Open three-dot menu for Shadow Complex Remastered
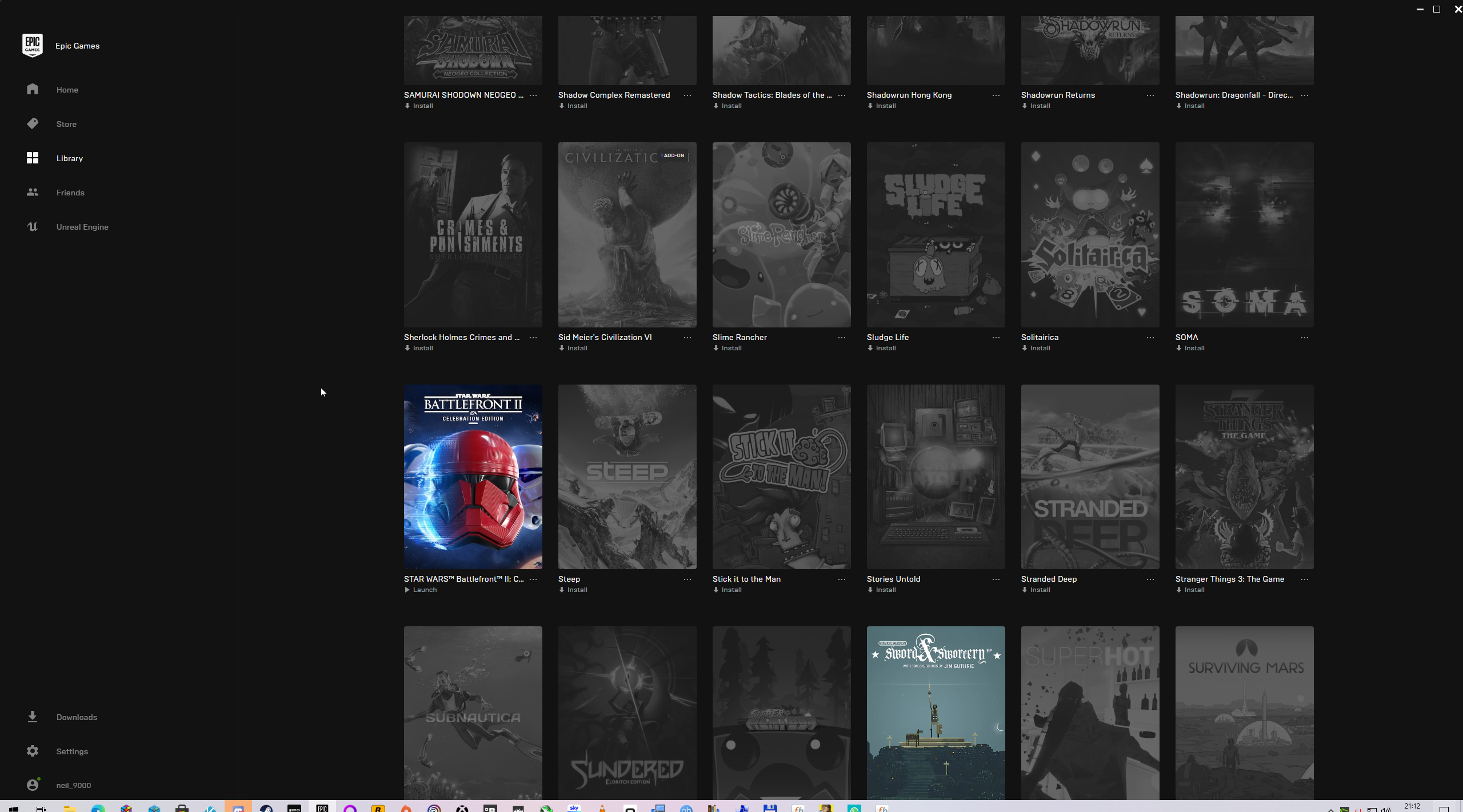Image resolution: width=1463 pixels, height=812 pixels. tap(687, 95)
